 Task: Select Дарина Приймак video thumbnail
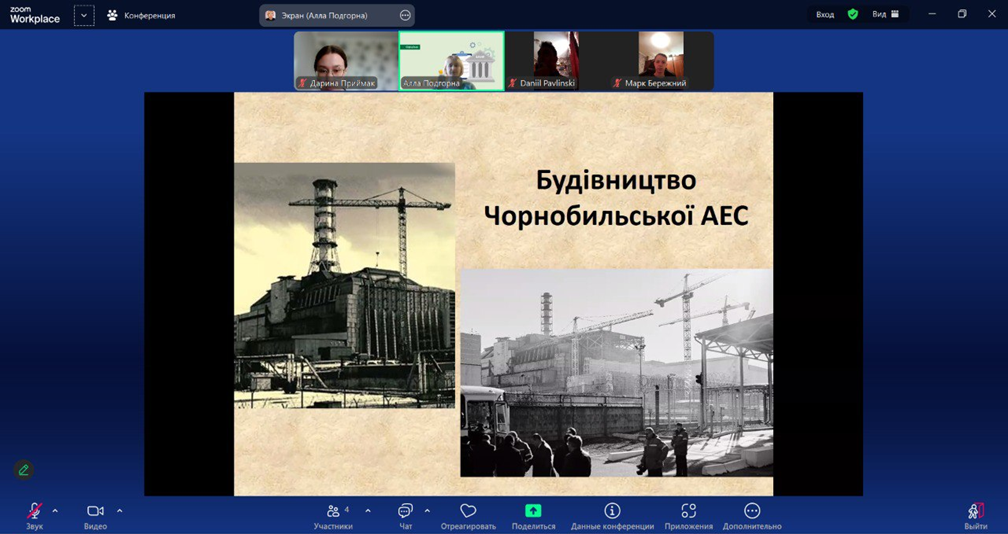coord(346,60)
